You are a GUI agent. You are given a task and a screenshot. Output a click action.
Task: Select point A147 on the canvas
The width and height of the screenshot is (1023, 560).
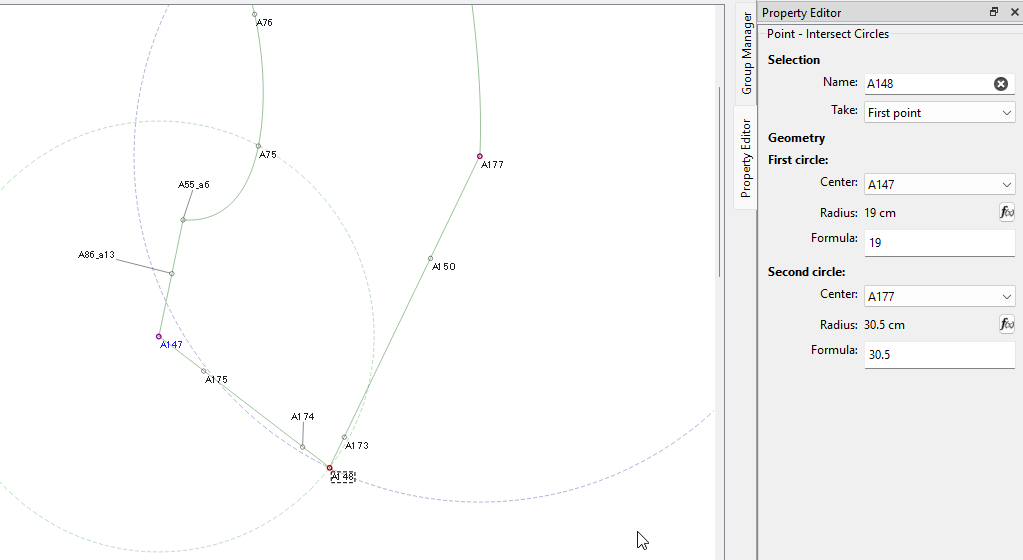159,337
